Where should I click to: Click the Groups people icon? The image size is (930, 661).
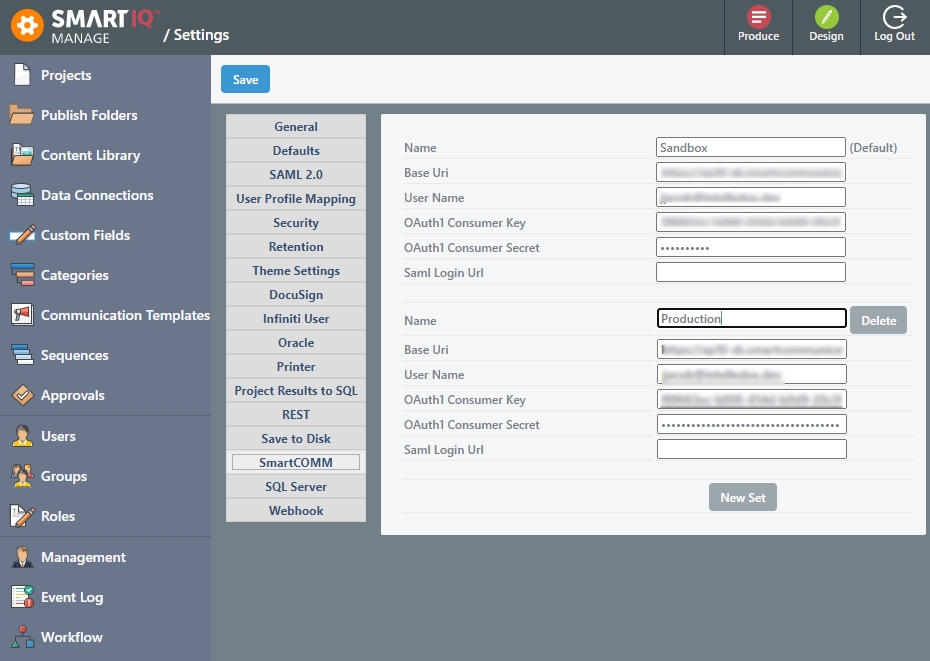click(22, 476)
